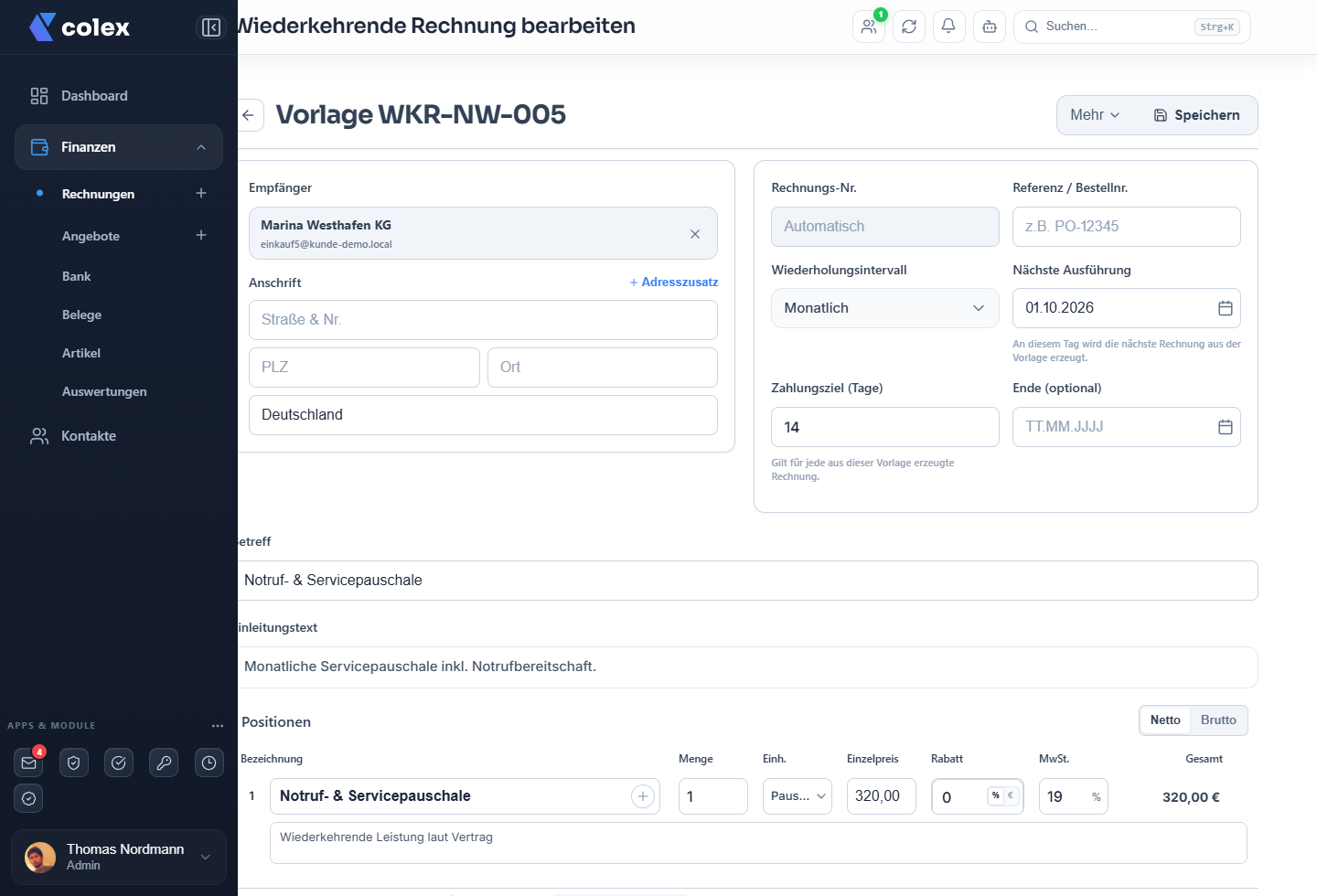Go back using the arrow button
The image size is (1317, 896).
click(248, 115)
